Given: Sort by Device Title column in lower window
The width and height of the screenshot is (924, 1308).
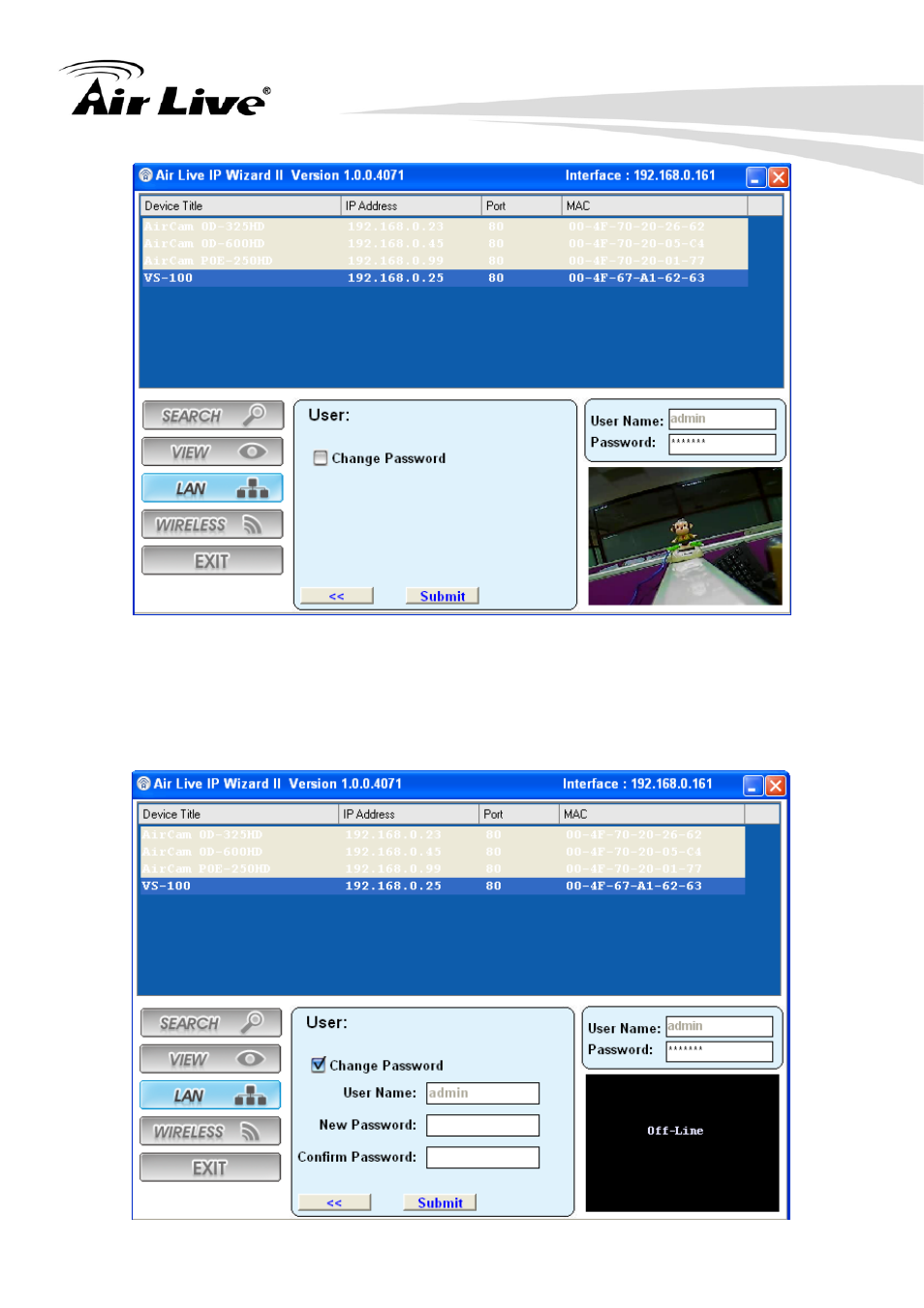Looking at the screenshot, I should [x=239, y=815].
